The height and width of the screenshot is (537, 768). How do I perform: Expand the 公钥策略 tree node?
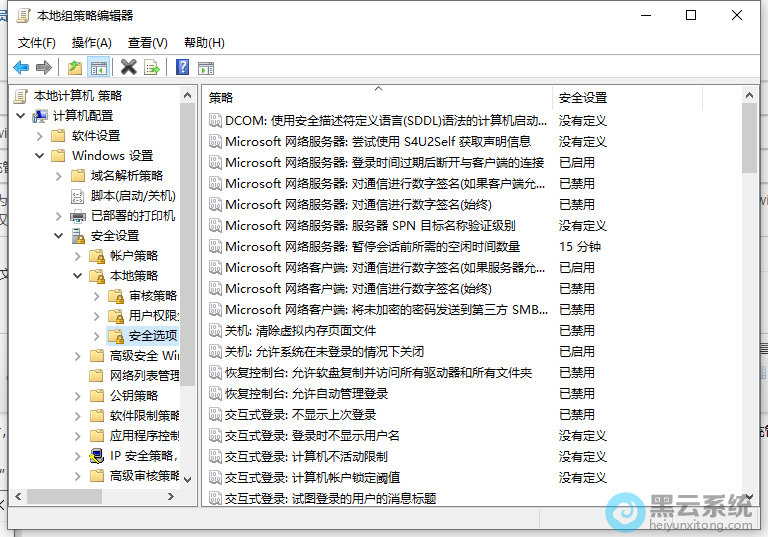click(78, 396)
